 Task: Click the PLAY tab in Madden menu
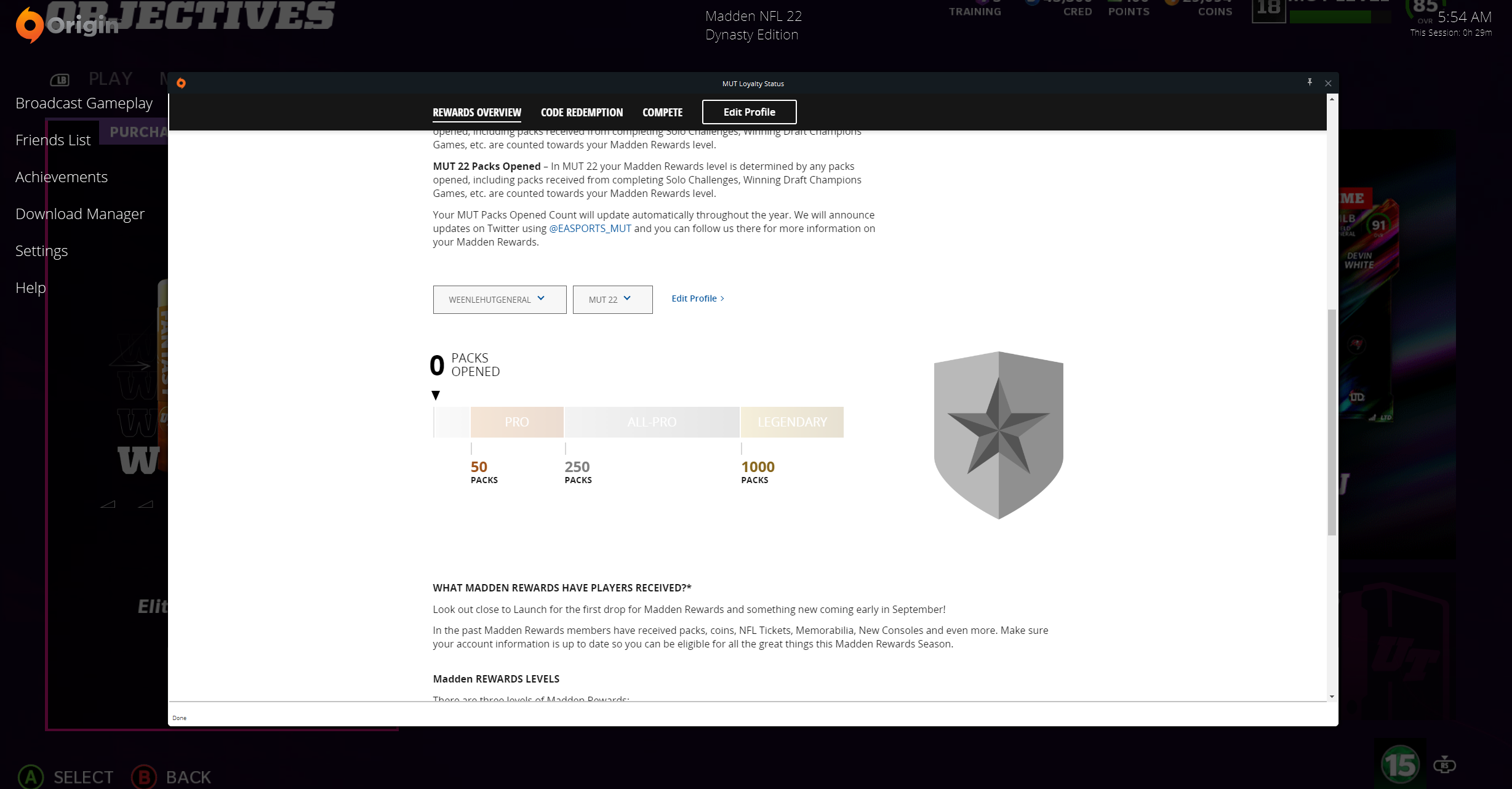point(111,79)
